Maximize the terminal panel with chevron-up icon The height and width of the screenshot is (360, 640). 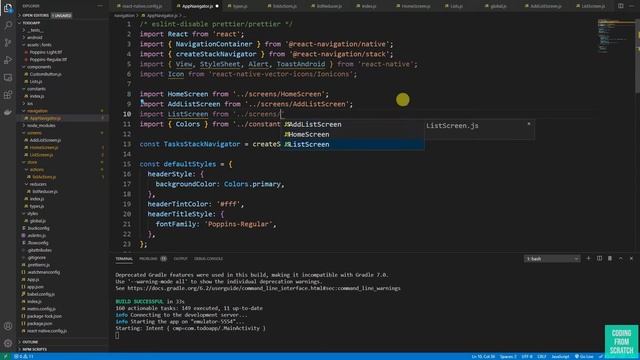click(620, 258)
